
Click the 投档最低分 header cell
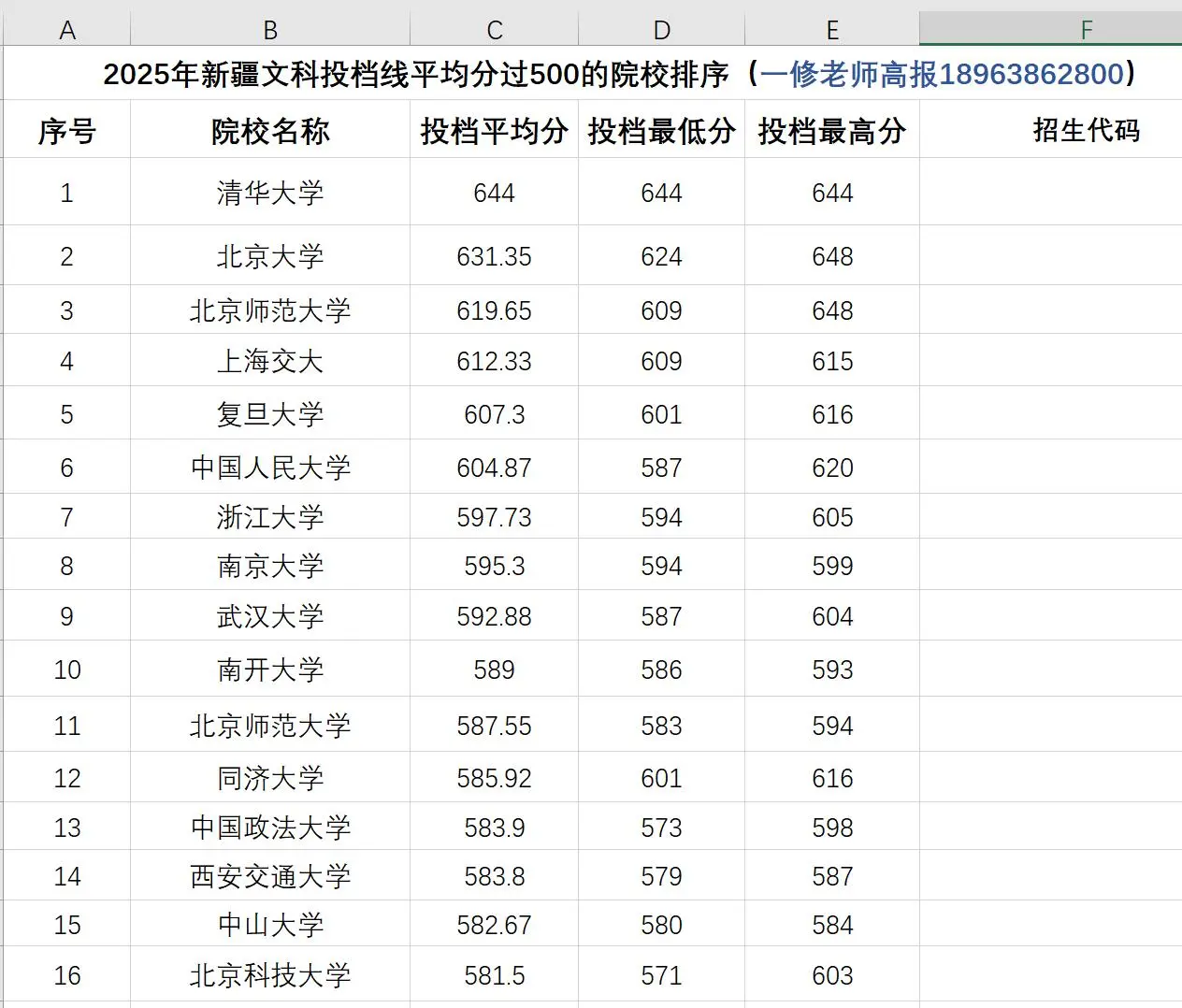[661, 131]
